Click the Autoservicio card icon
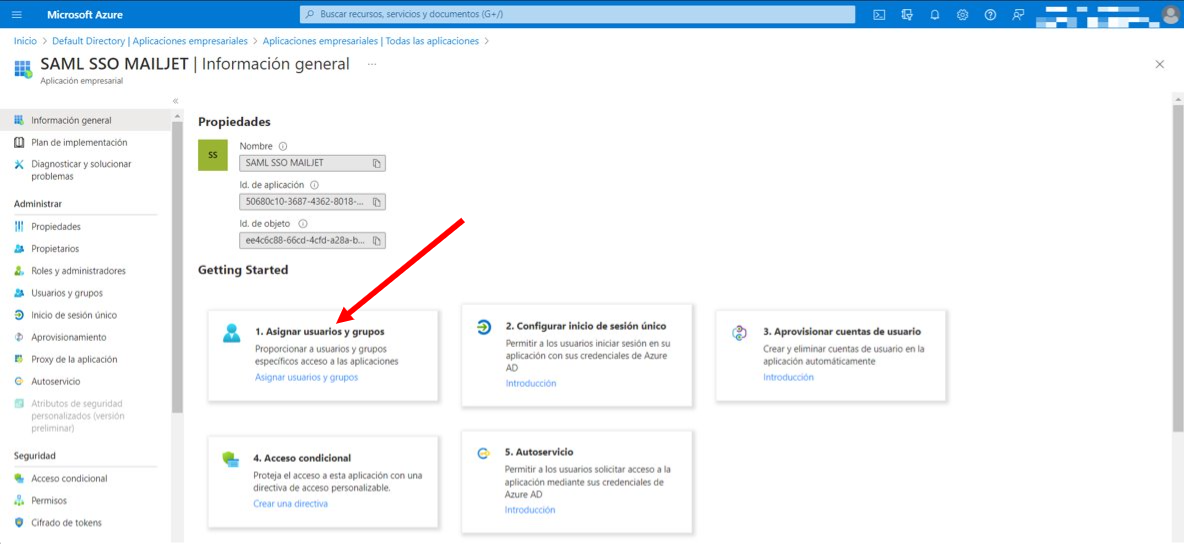The height and width of the screenshot is (544, 1184). pyautogui.click(x=483, y=453)
